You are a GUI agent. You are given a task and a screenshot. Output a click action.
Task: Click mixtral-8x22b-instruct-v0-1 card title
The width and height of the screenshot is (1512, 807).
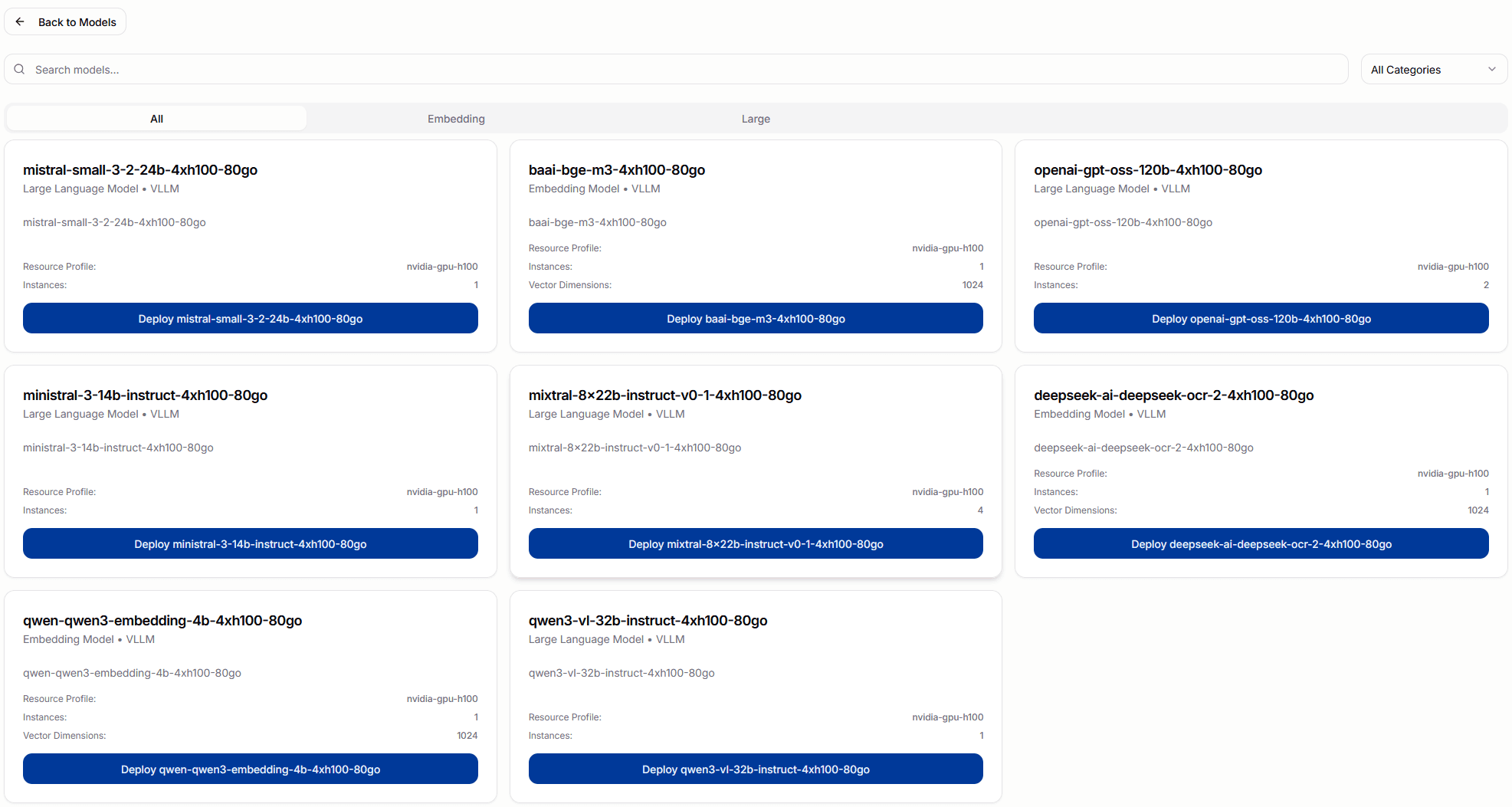[665, 395]
